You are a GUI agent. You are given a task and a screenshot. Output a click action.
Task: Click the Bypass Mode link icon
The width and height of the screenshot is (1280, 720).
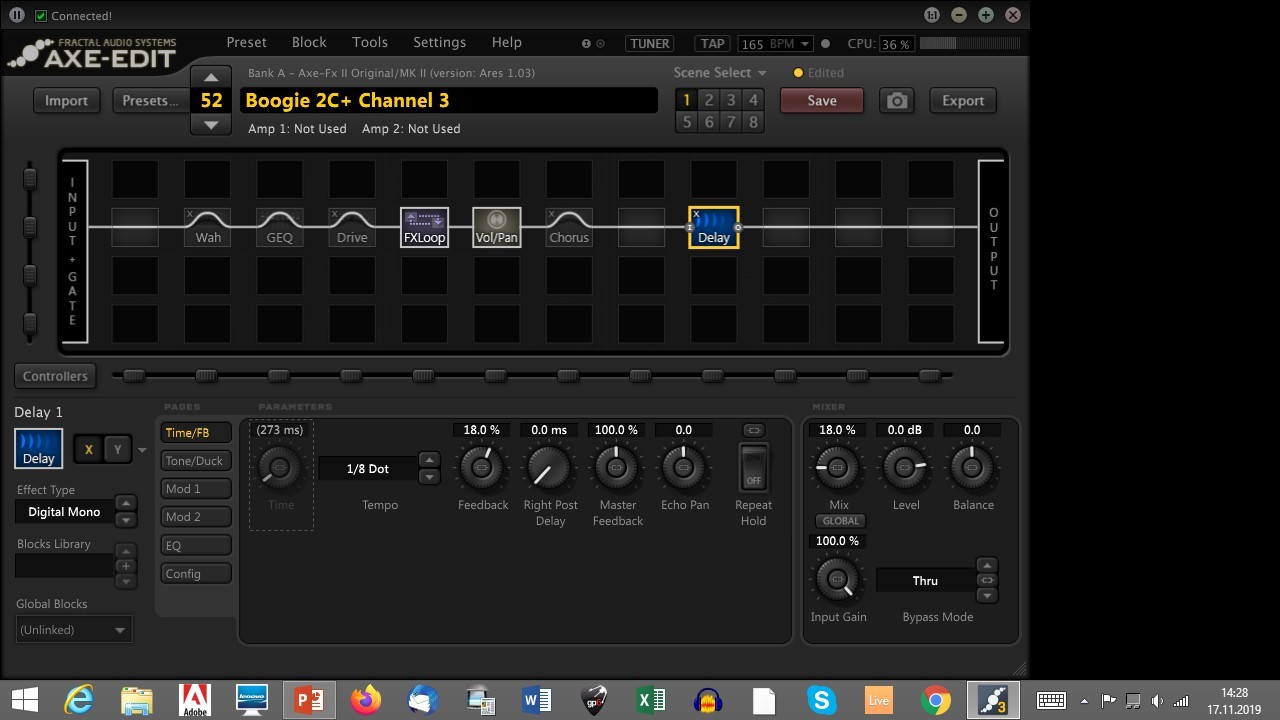987,580
